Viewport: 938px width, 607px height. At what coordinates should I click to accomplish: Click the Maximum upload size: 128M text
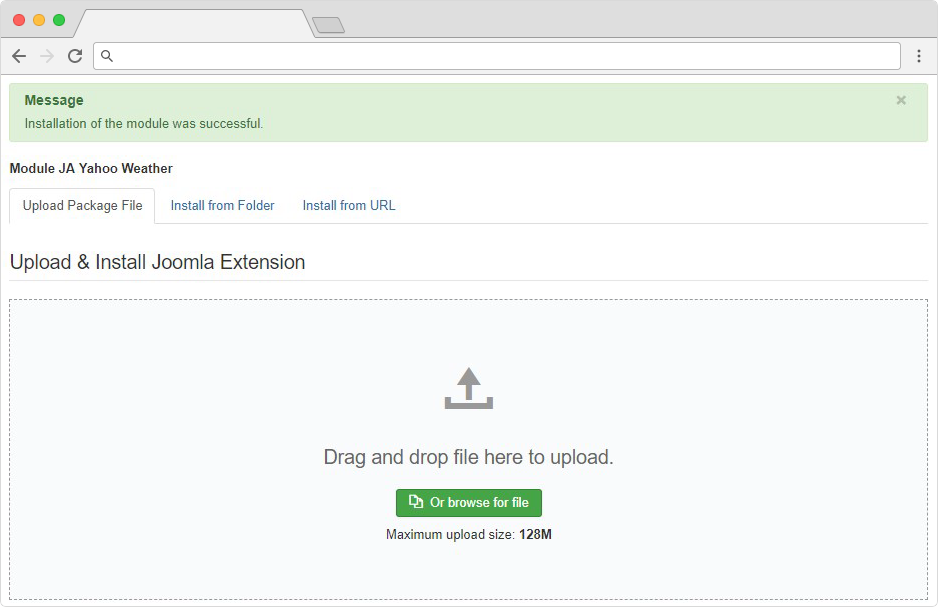468,535
